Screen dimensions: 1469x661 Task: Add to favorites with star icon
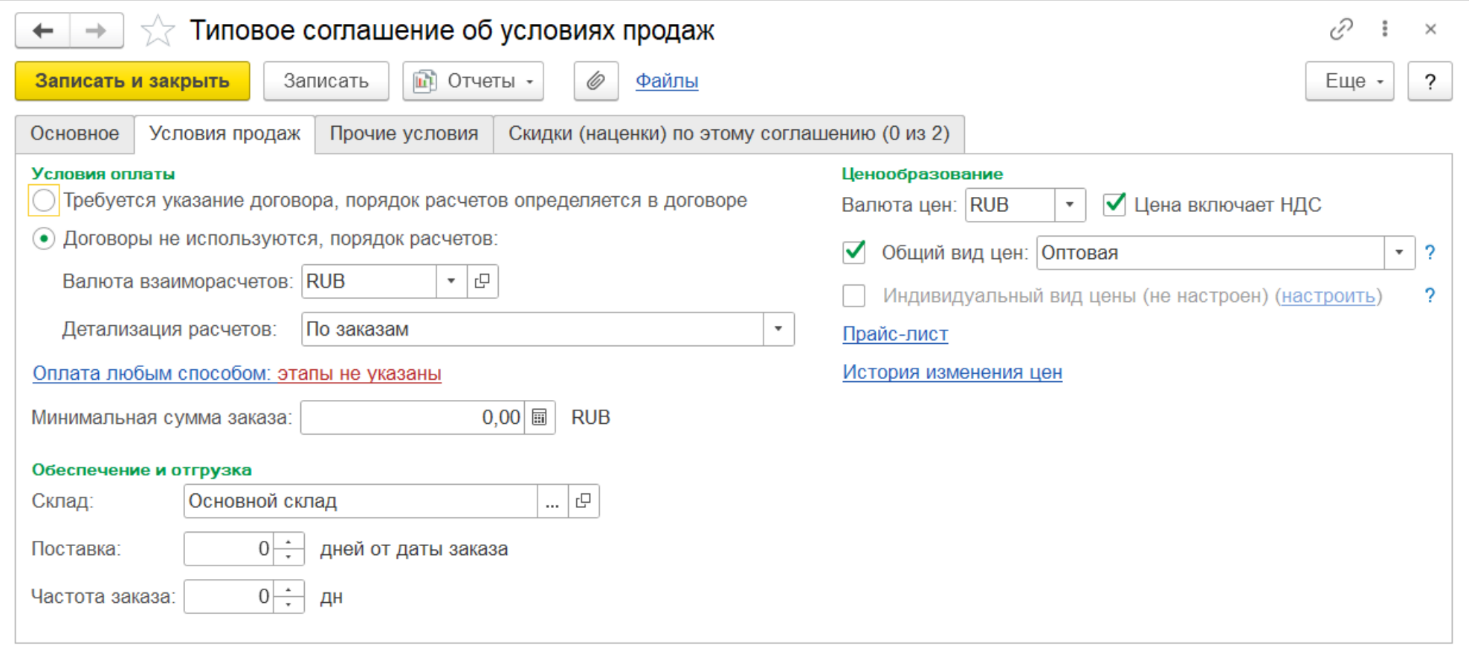click(x=157, y=32)
